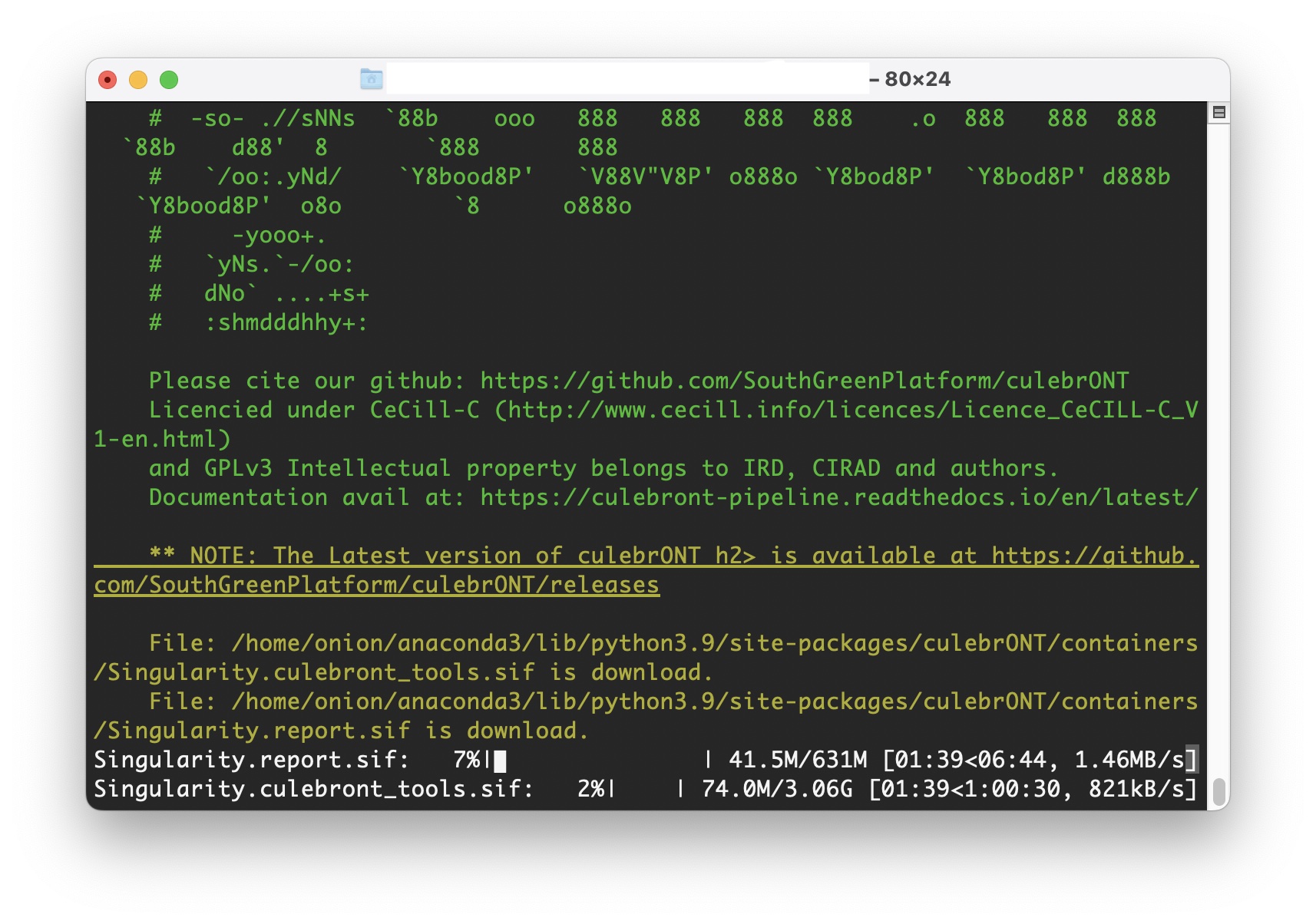
Task: Click the 80×24 size label in title bar
Action: point(918,79)
